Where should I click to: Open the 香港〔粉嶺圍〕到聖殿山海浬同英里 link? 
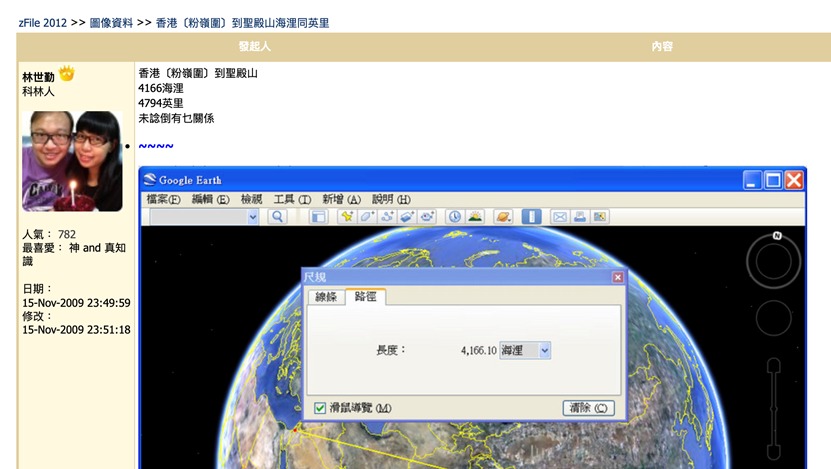[x=242, y=23]
